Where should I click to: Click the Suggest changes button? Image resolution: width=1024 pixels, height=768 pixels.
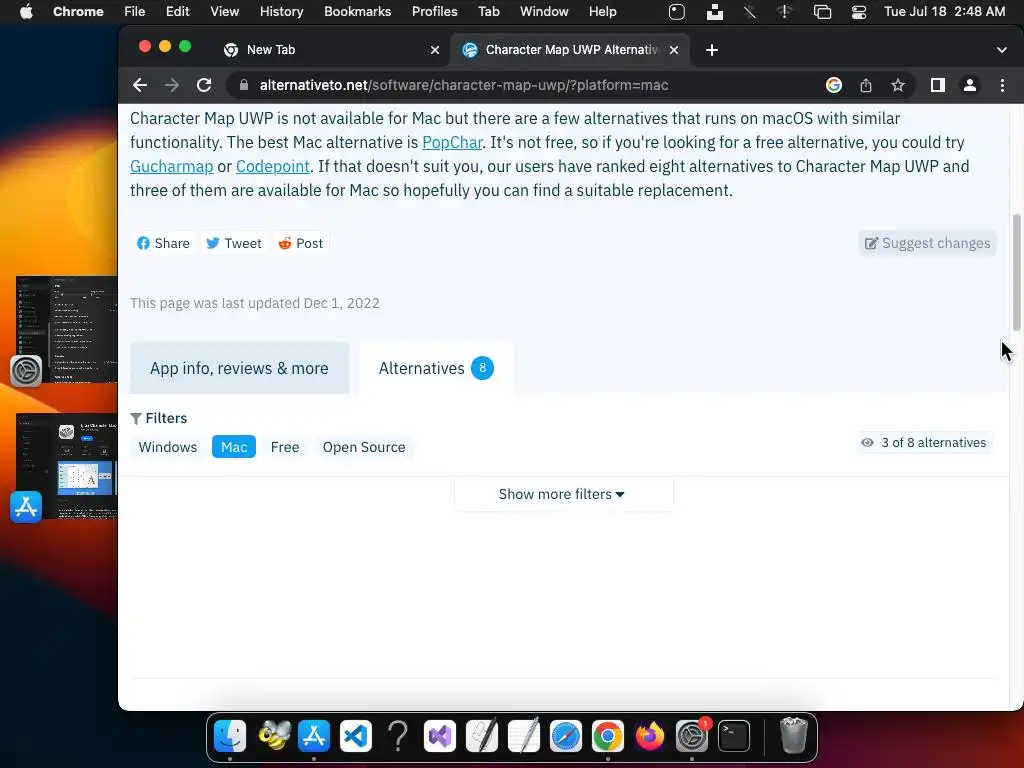pyautogui.click(x=927, y=243)
